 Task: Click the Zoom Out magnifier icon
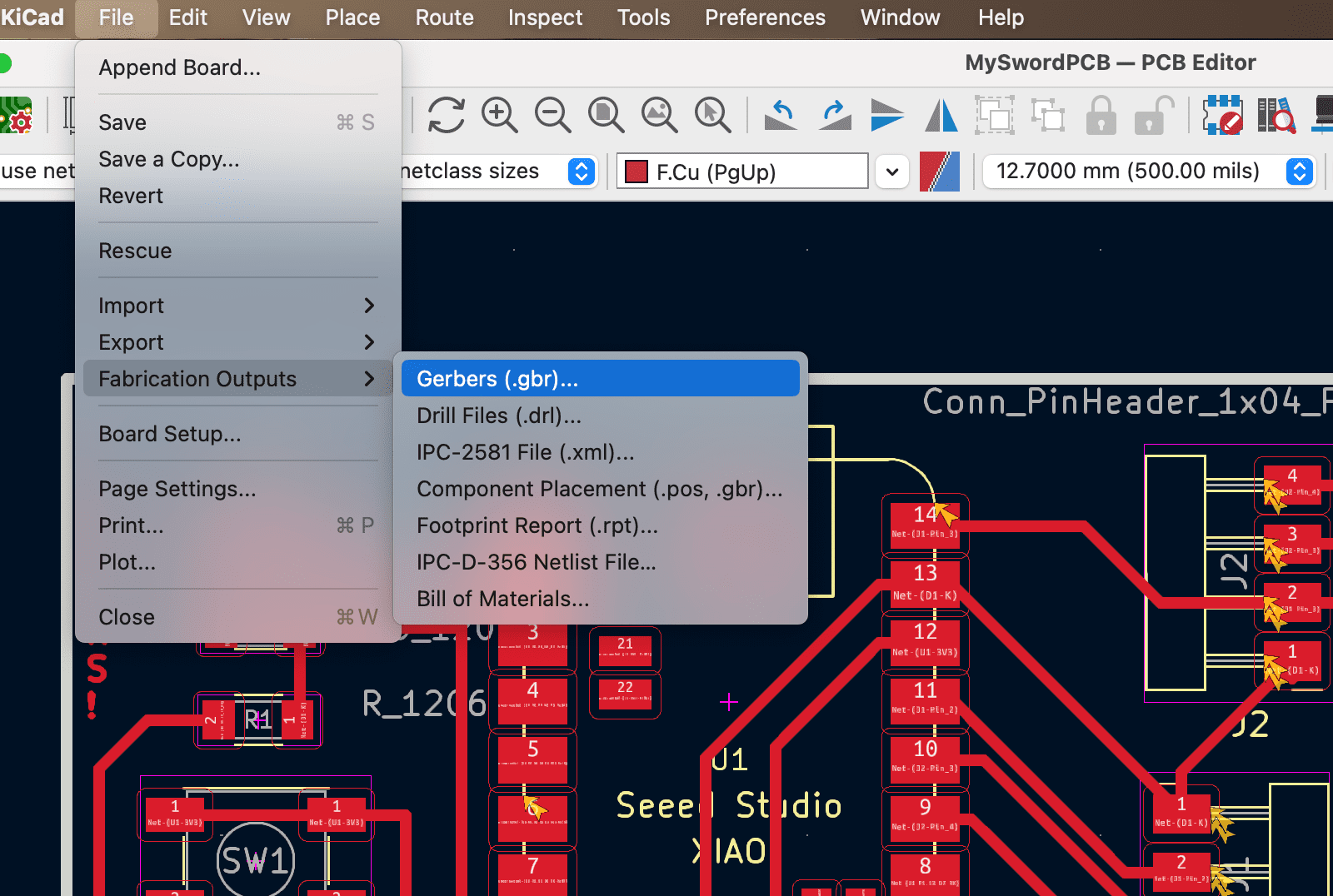click(553, 115)
